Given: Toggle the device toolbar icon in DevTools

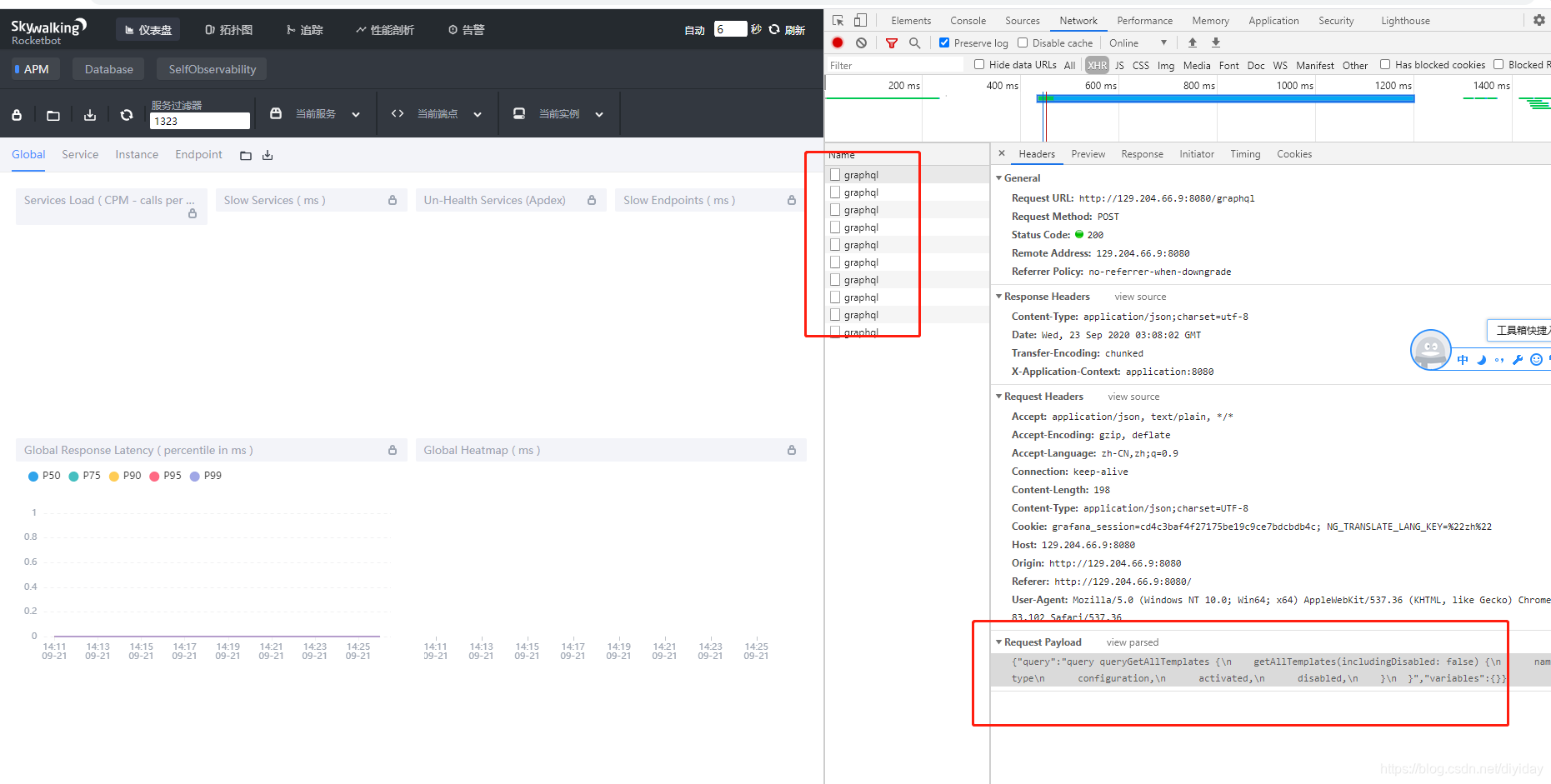Looking at the screenshot, I should pos(860,20).
